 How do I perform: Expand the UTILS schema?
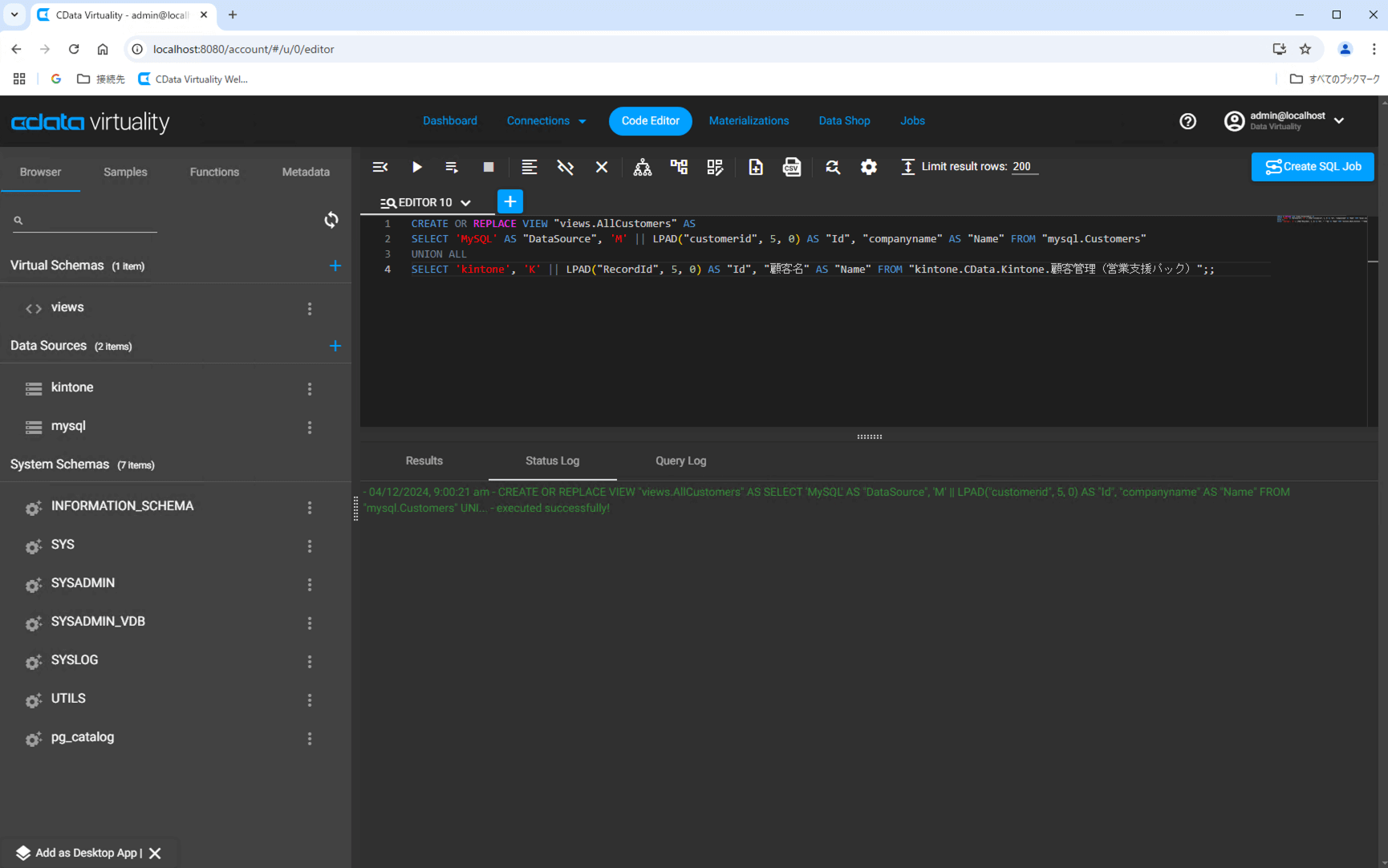[68, 699]
